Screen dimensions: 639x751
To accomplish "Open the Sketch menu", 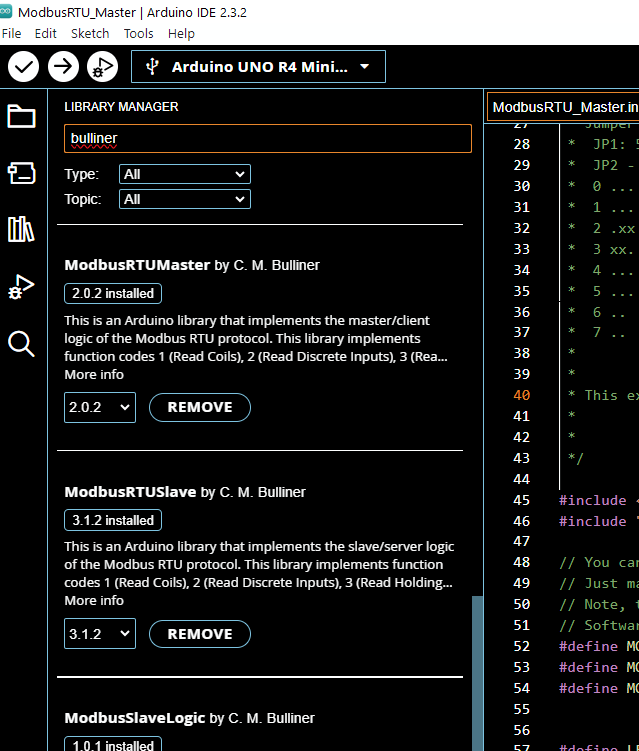I will (x=90, y=34).
